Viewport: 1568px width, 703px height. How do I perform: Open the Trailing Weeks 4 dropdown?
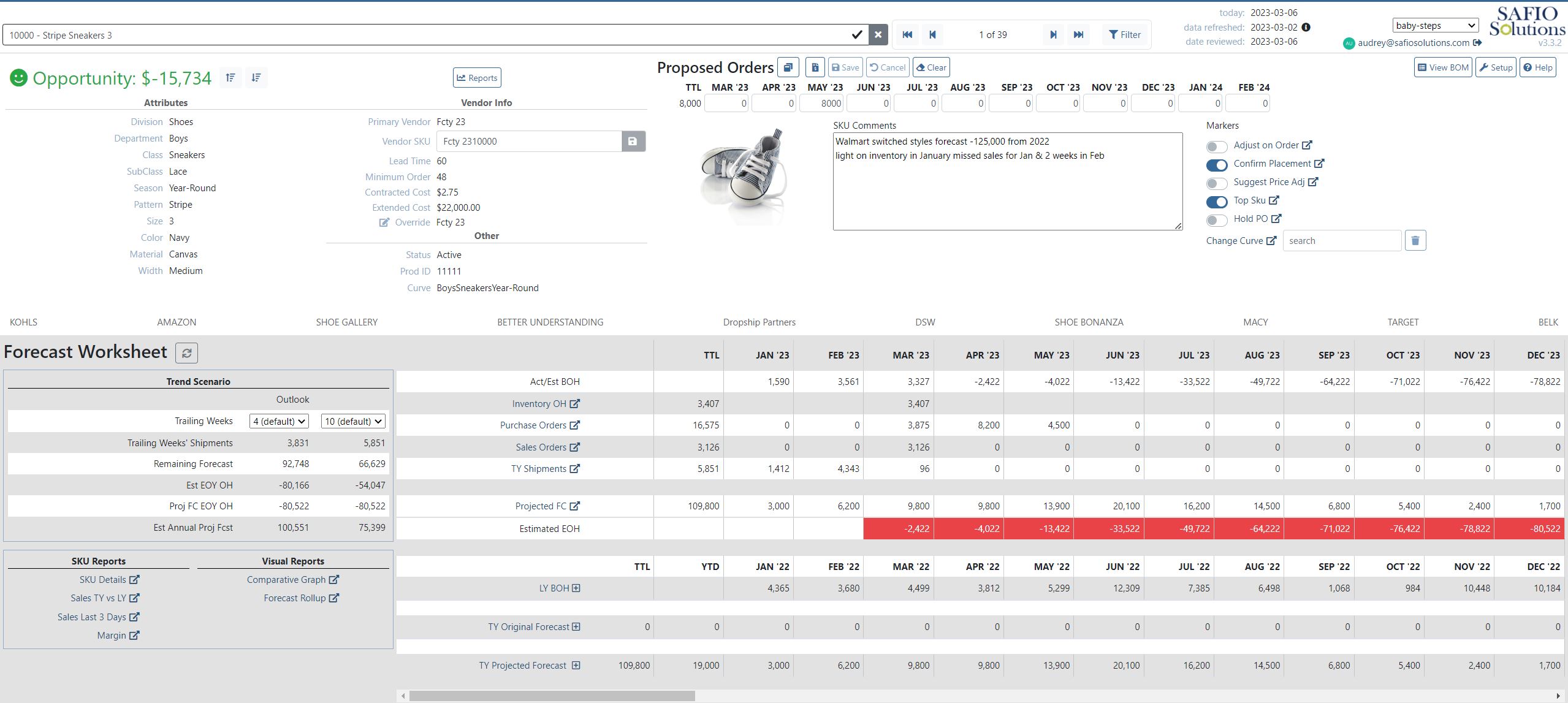point(278,421)
